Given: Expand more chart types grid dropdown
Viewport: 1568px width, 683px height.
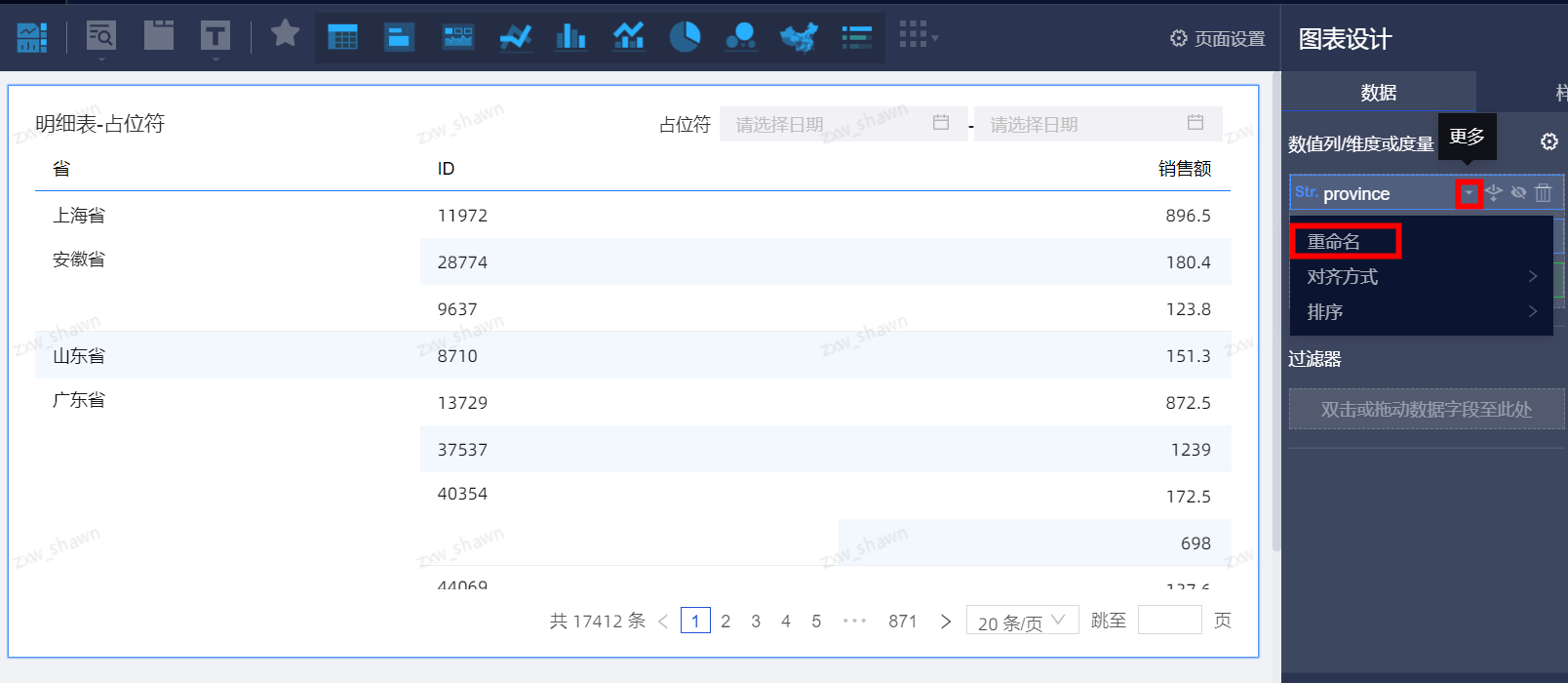Looking at the screenshot, I should (918, 37).
